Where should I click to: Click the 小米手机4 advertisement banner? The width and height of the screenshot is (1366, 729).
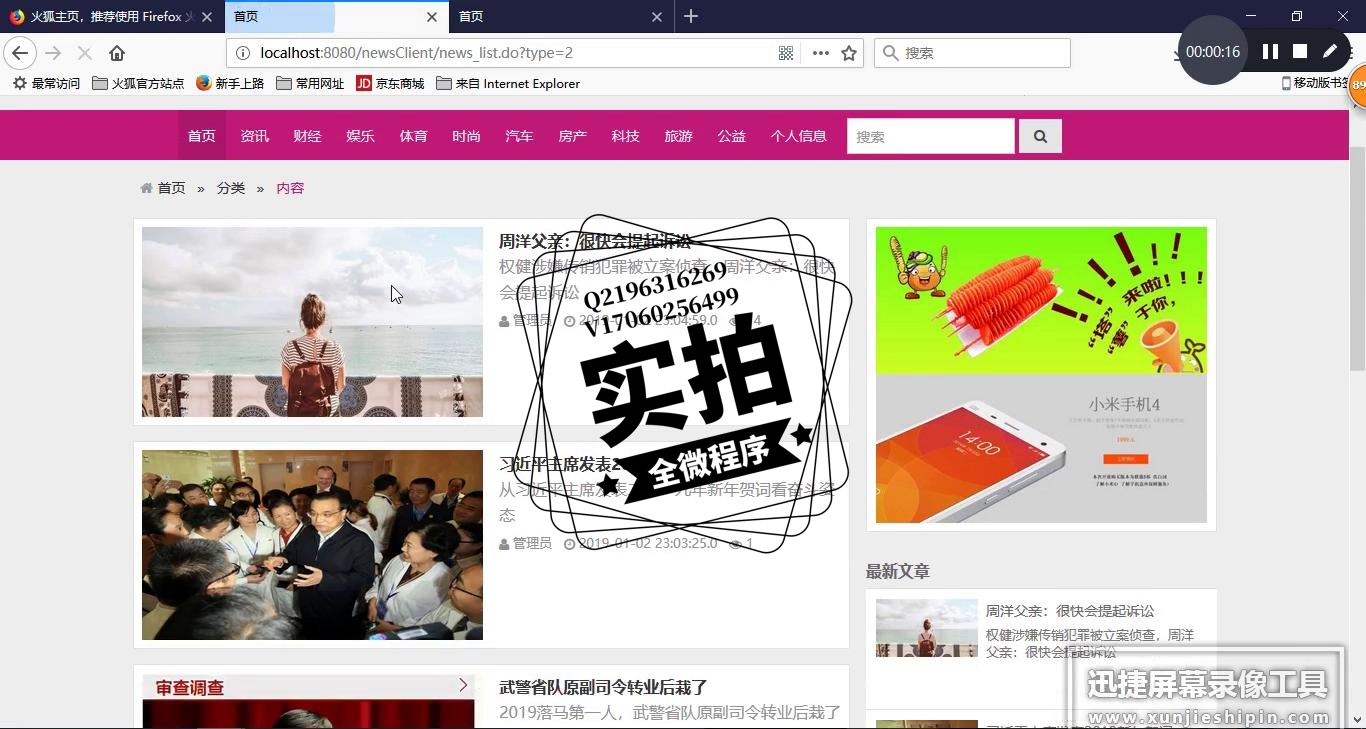(x=1041, y=448)
